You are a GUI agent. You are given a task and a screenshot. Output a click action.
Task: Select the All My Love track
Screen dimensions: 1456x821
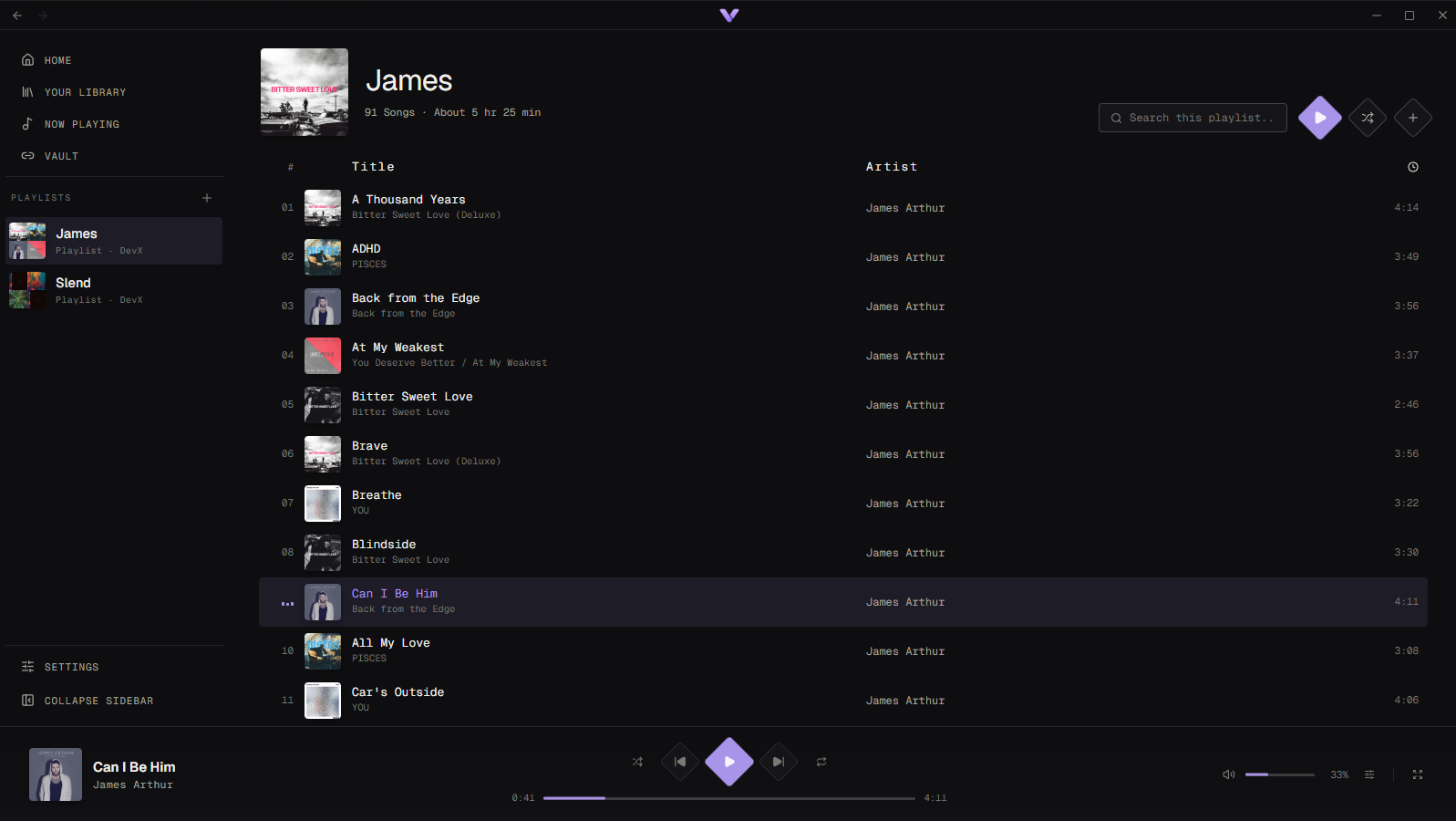843,651
